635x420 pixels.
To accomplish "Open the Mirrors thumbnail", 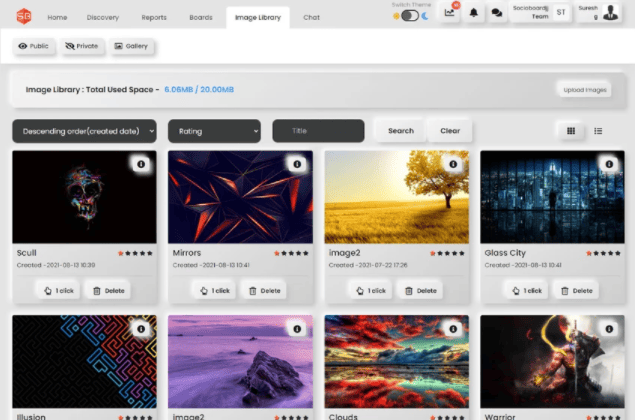I will tap(241, 197).
